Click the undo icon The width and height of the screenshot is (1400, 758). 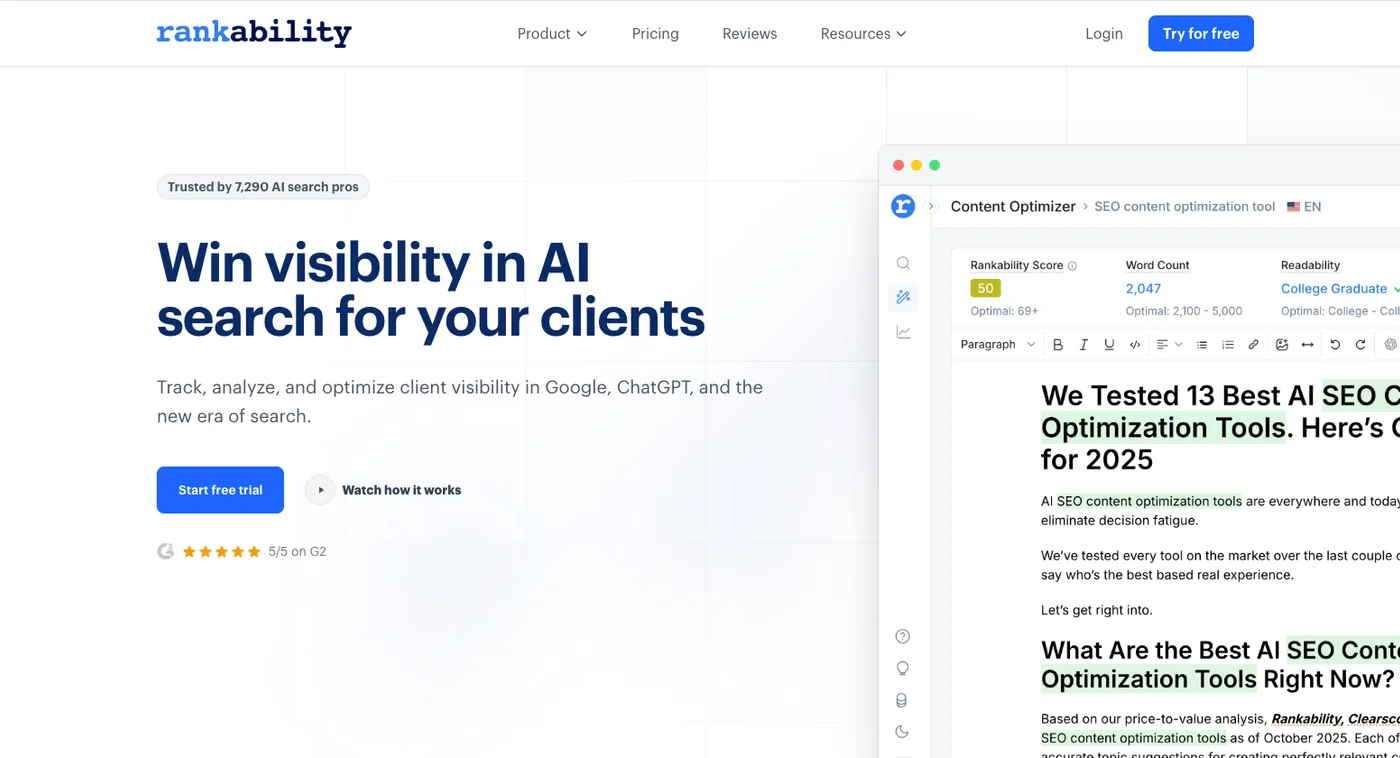click(1335, 344)
